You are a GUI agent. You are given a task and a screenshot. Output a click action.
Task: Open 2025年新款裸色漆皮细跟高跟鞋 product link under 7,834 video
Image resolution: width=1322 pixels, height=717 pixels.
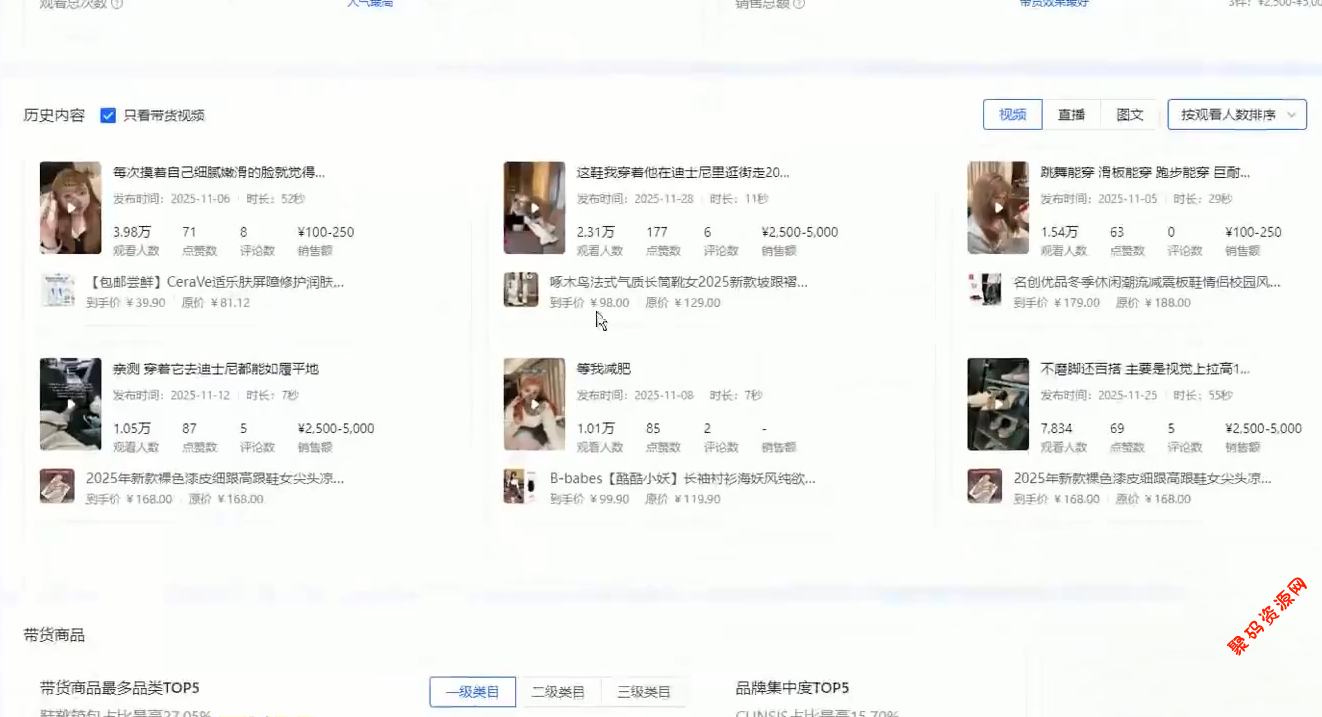tap(1142, 479)
